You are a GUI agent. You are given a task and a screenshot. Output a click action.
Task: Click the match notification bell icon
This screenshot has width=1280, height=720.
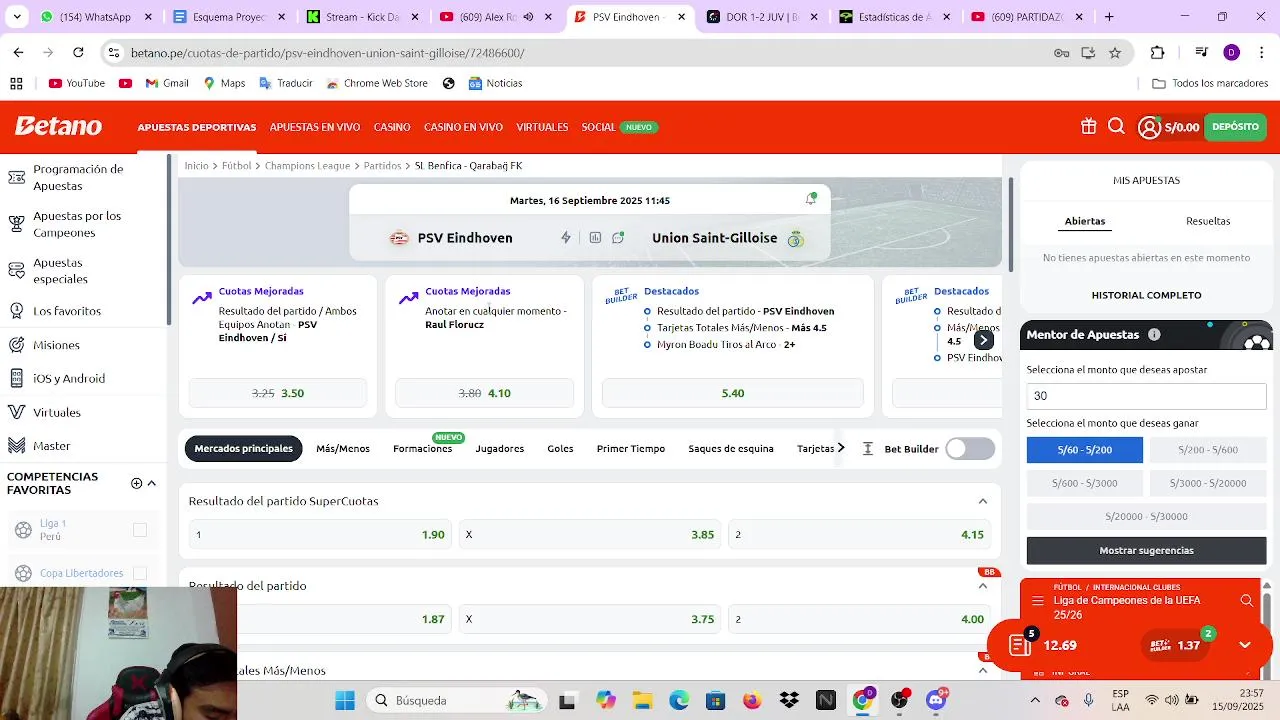(811, 200)
